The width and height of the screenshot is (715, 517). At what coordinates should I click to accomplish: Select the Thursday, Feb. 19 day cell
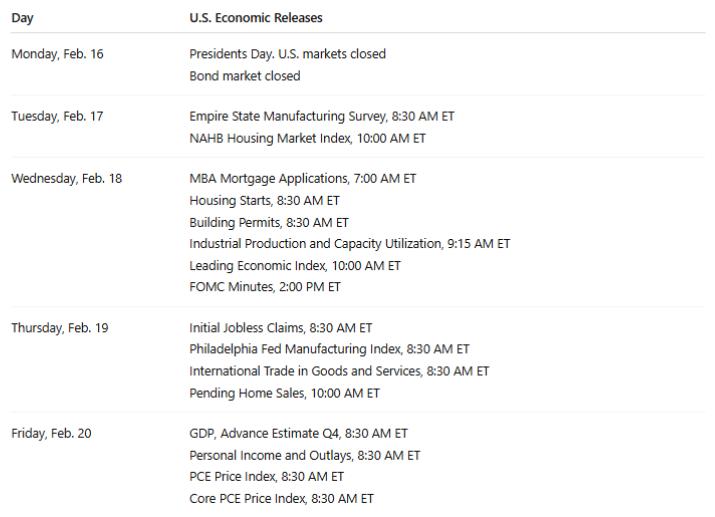click(x=59, y=328)
